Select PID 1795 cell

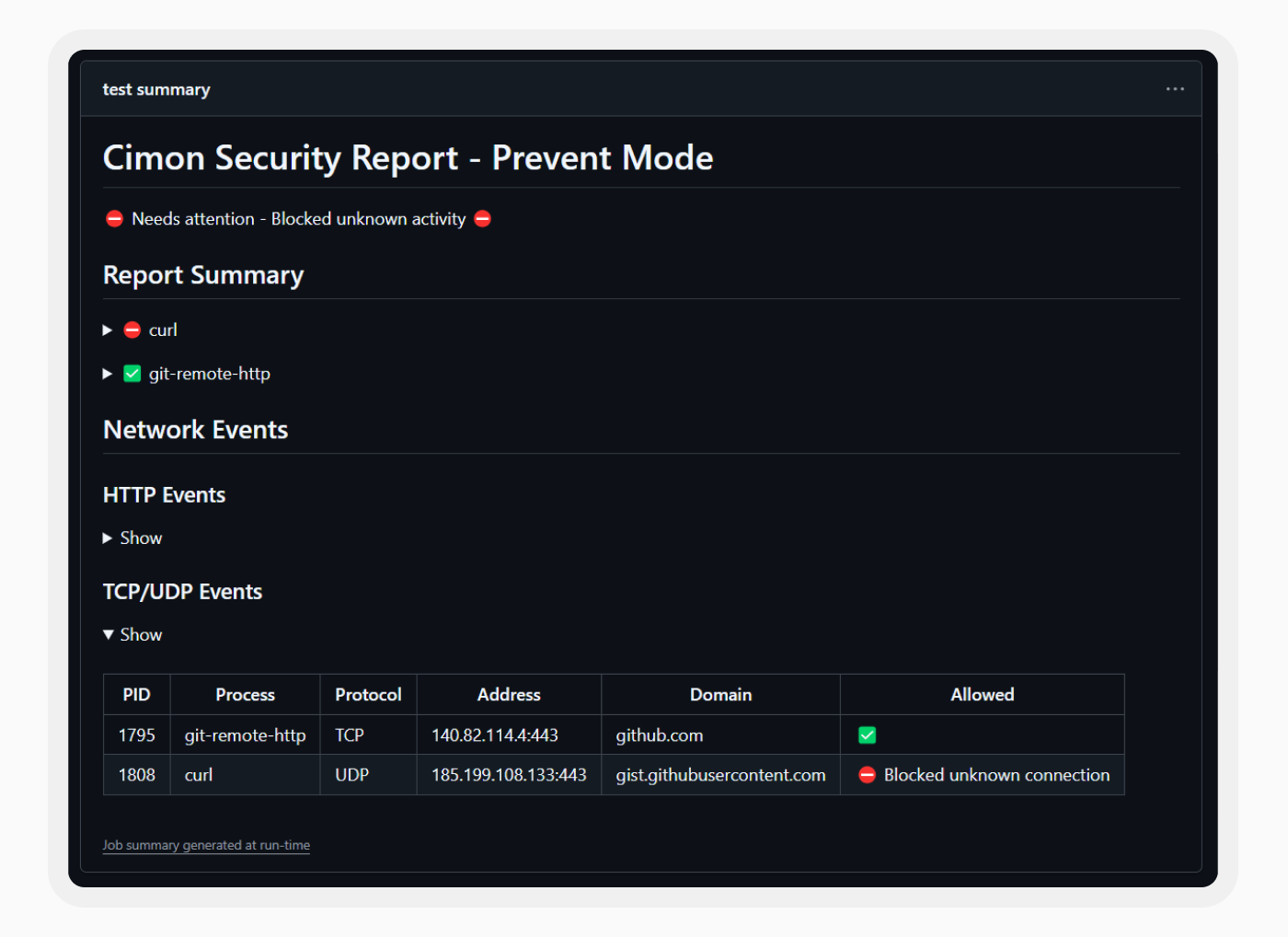137,735
